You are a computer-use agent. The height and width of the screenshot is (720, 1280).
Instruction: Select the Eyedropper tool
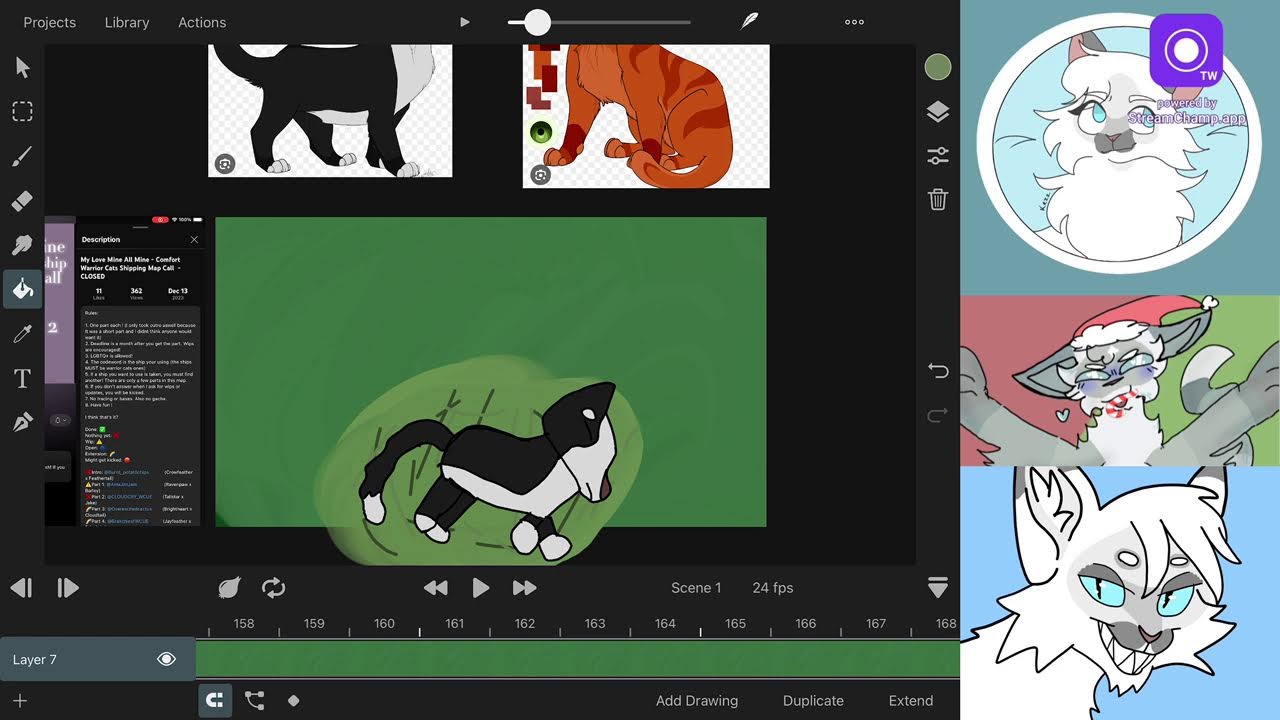pos(22,334)
